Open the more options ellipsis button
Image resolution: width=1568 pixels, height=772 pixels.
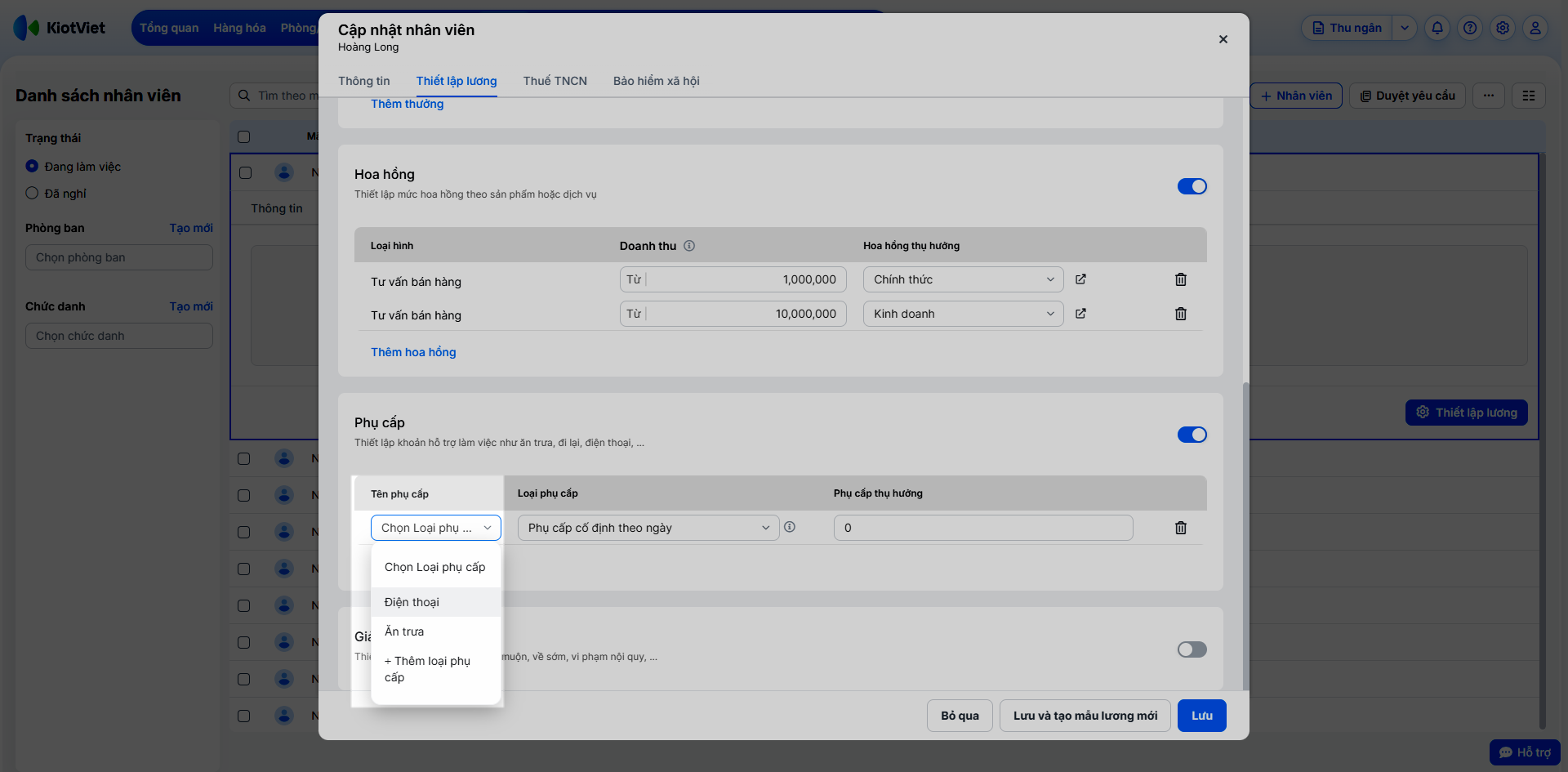[1489, 96]
